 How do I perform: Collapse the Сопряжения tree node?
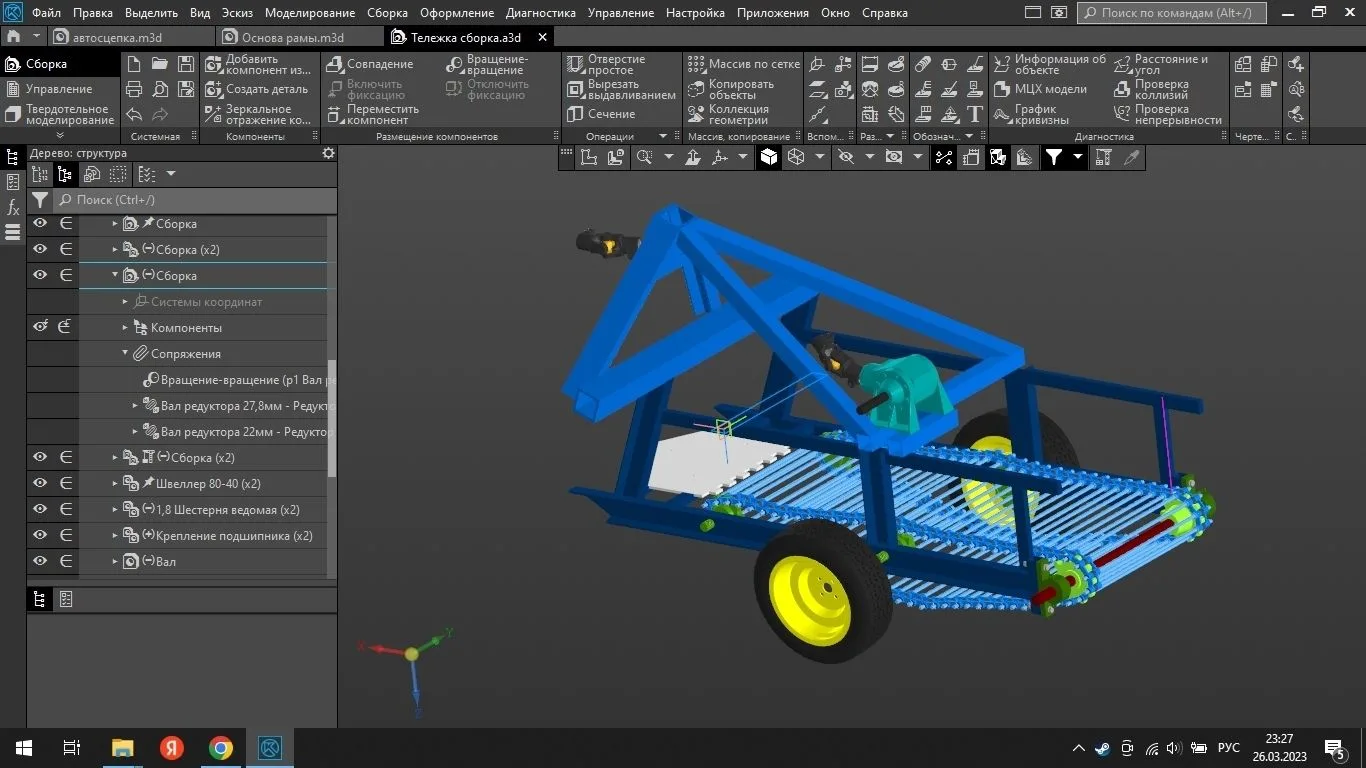(x=126, y=353)
